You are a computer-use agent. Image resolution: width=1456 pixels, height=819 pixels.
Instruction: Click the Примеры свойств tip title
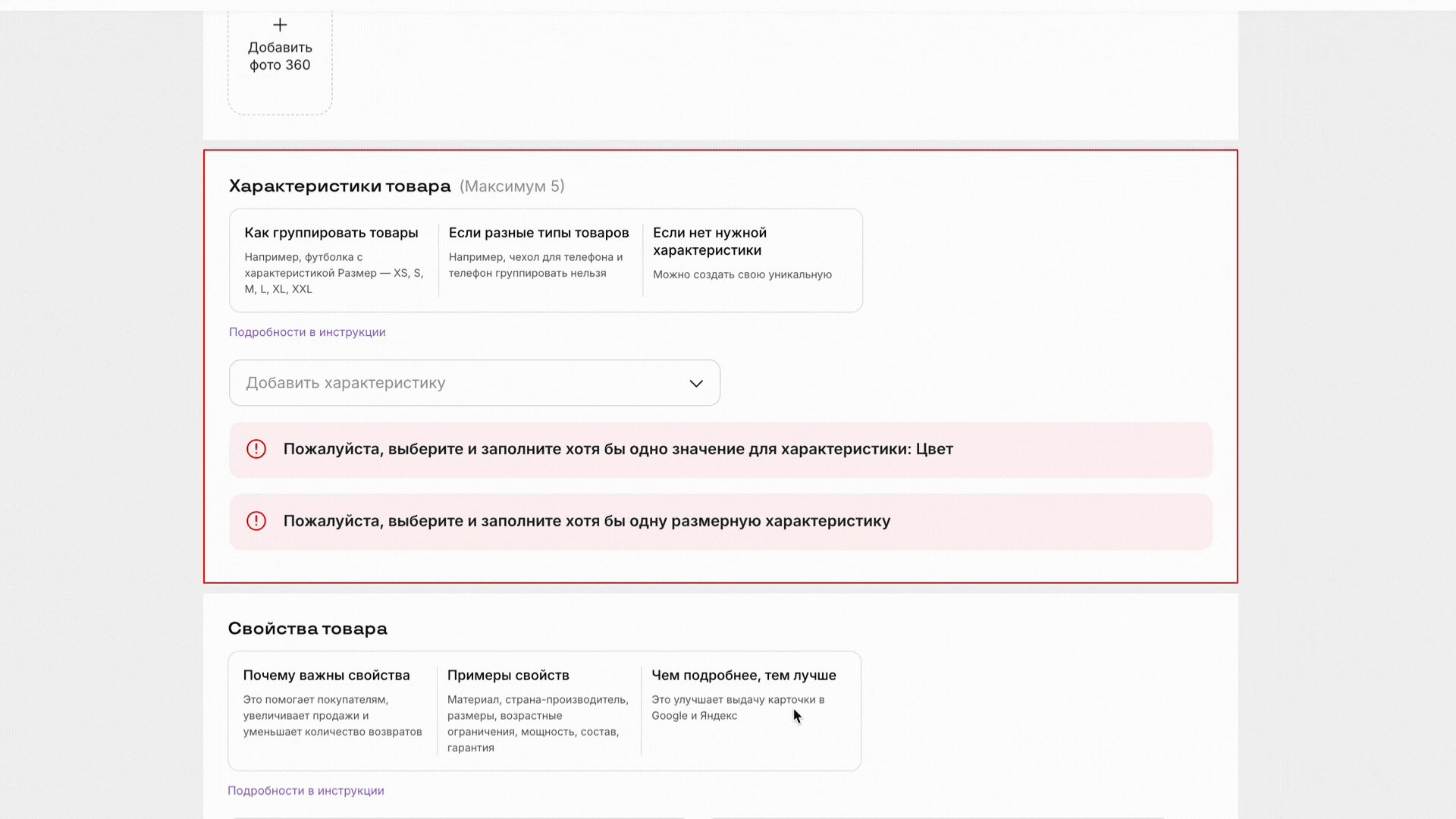click(508, 675)
